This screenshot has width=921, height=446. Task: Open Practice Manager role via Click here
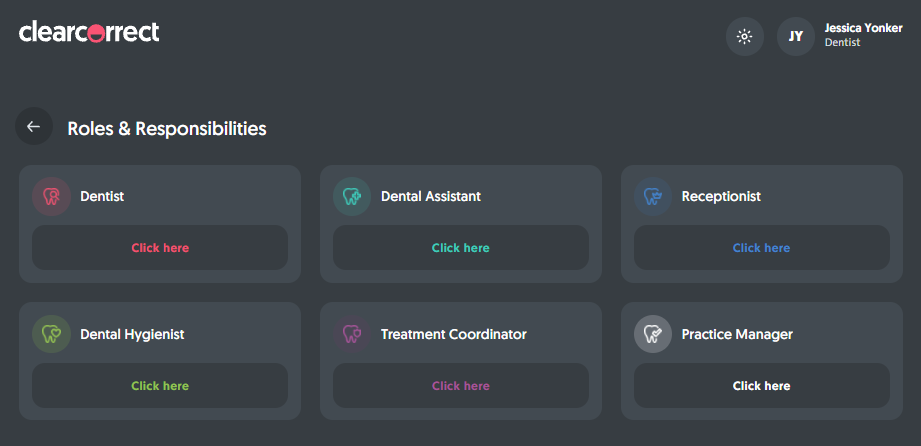coord(761,385)
